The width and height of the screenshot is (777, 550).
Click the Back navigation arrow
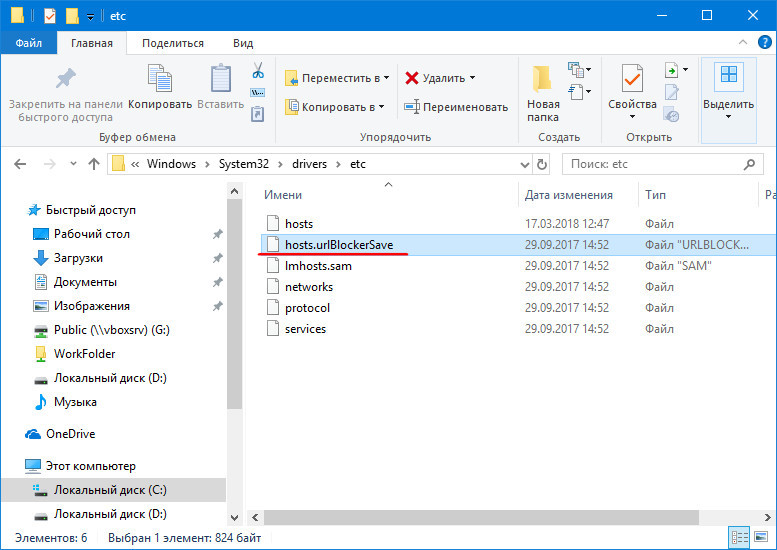pos(20,164)
